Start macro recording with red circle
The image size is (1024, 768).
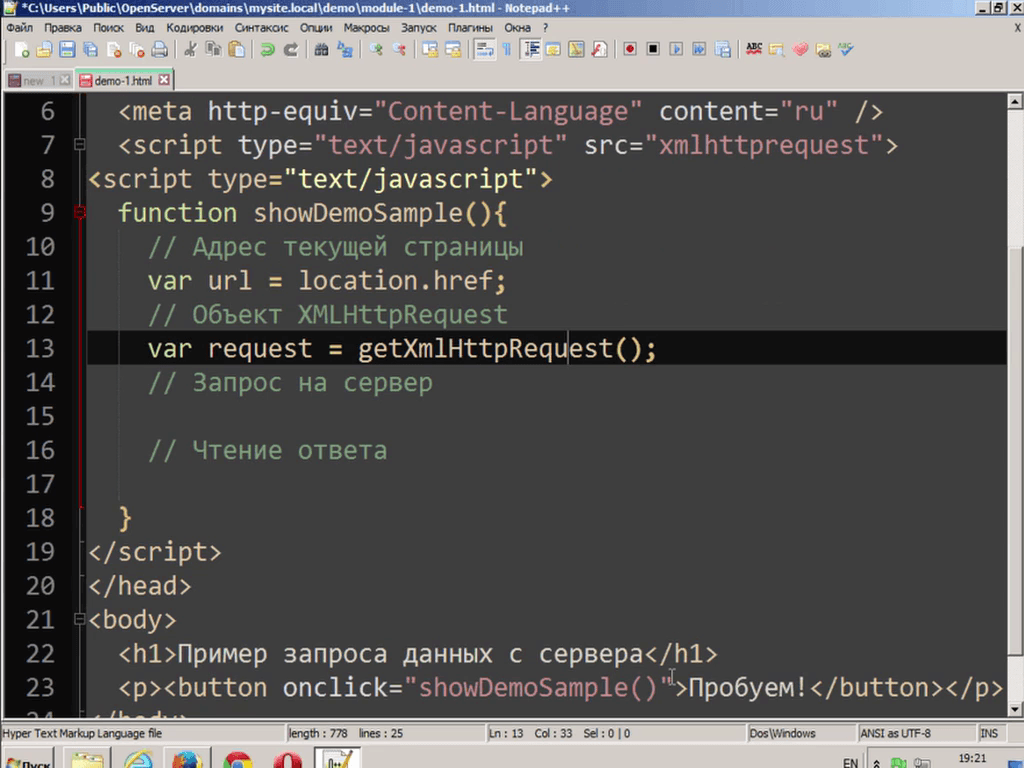pos(630,50)
